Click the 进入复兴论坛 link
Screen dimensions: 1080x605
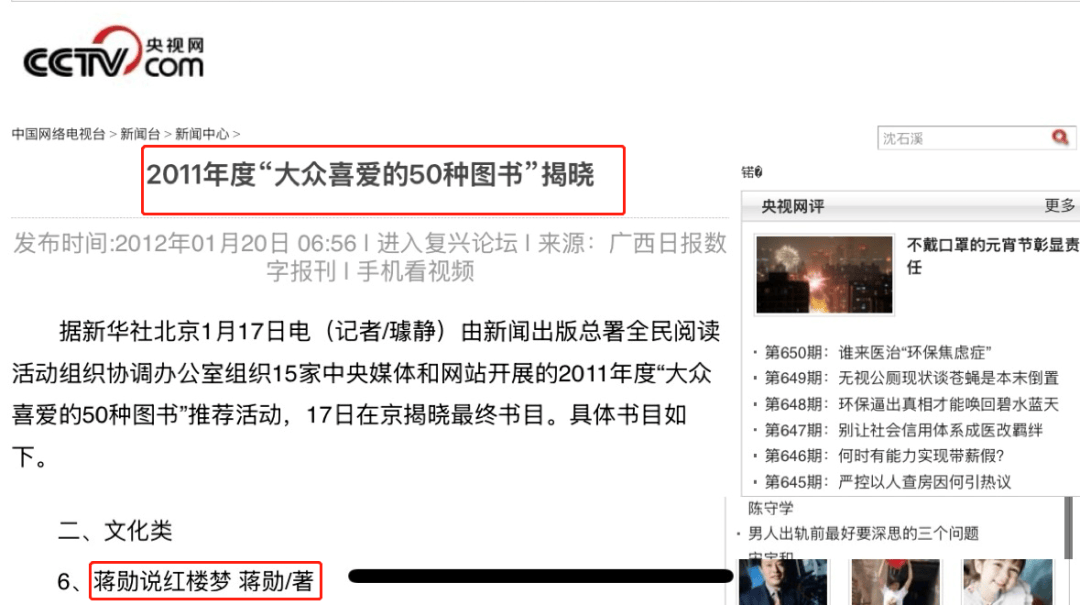(x=447, y=243)
